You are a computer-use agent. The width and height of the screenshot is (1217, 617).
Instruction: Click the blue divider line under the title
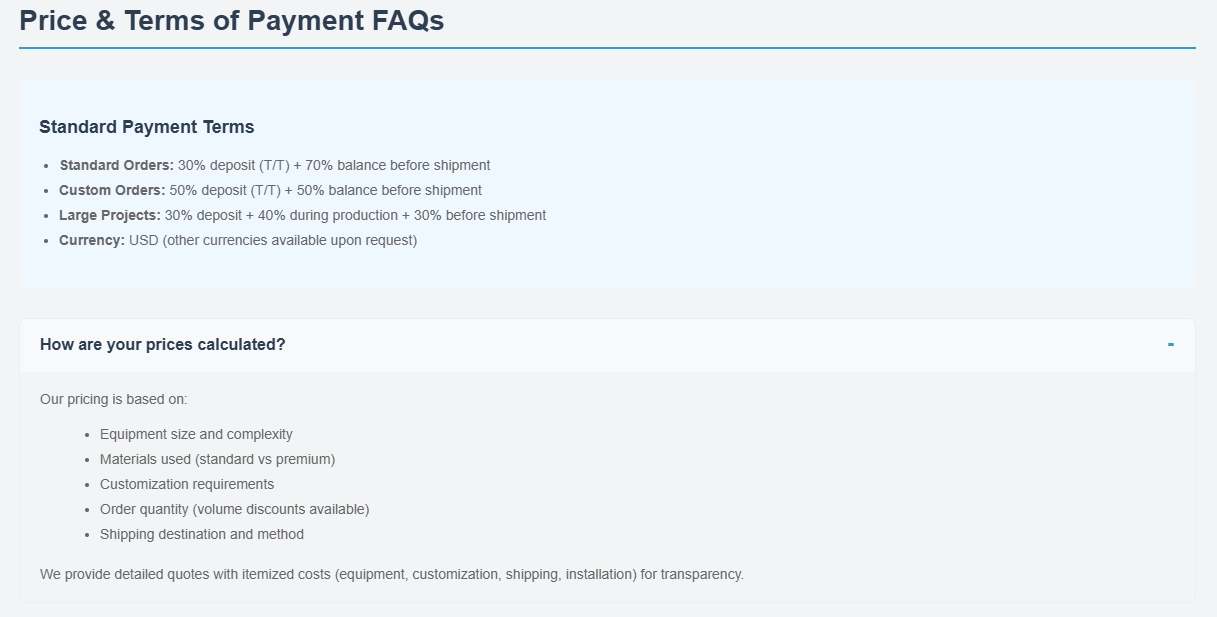tap(607, 47)
